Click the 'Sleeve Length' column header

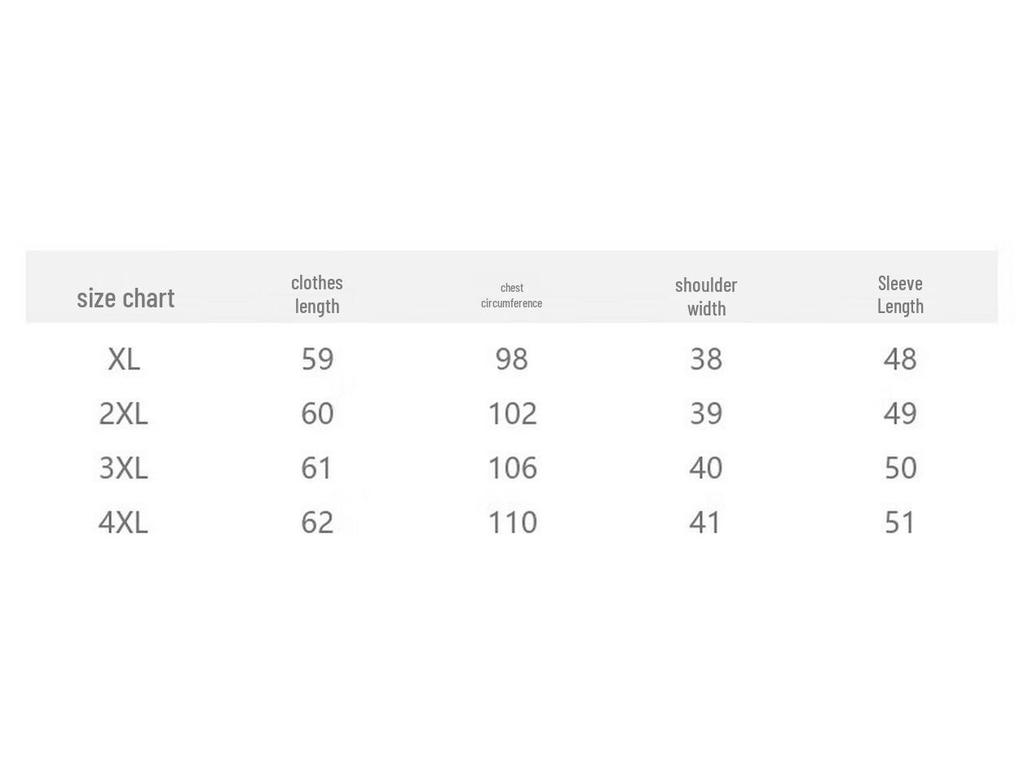click(900, 294)
